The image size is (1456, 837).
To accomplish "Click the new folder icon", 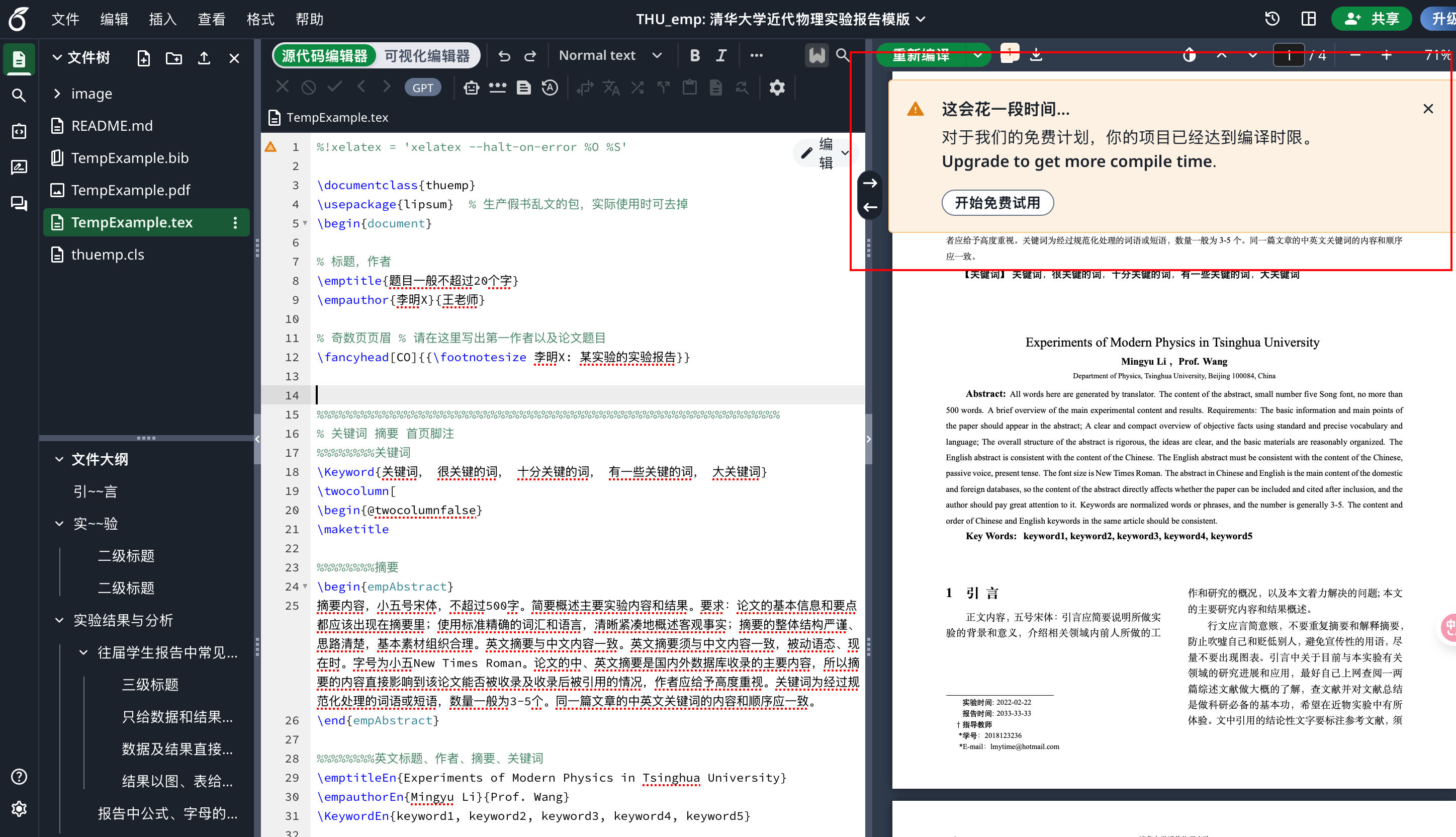I will point(173,58).
